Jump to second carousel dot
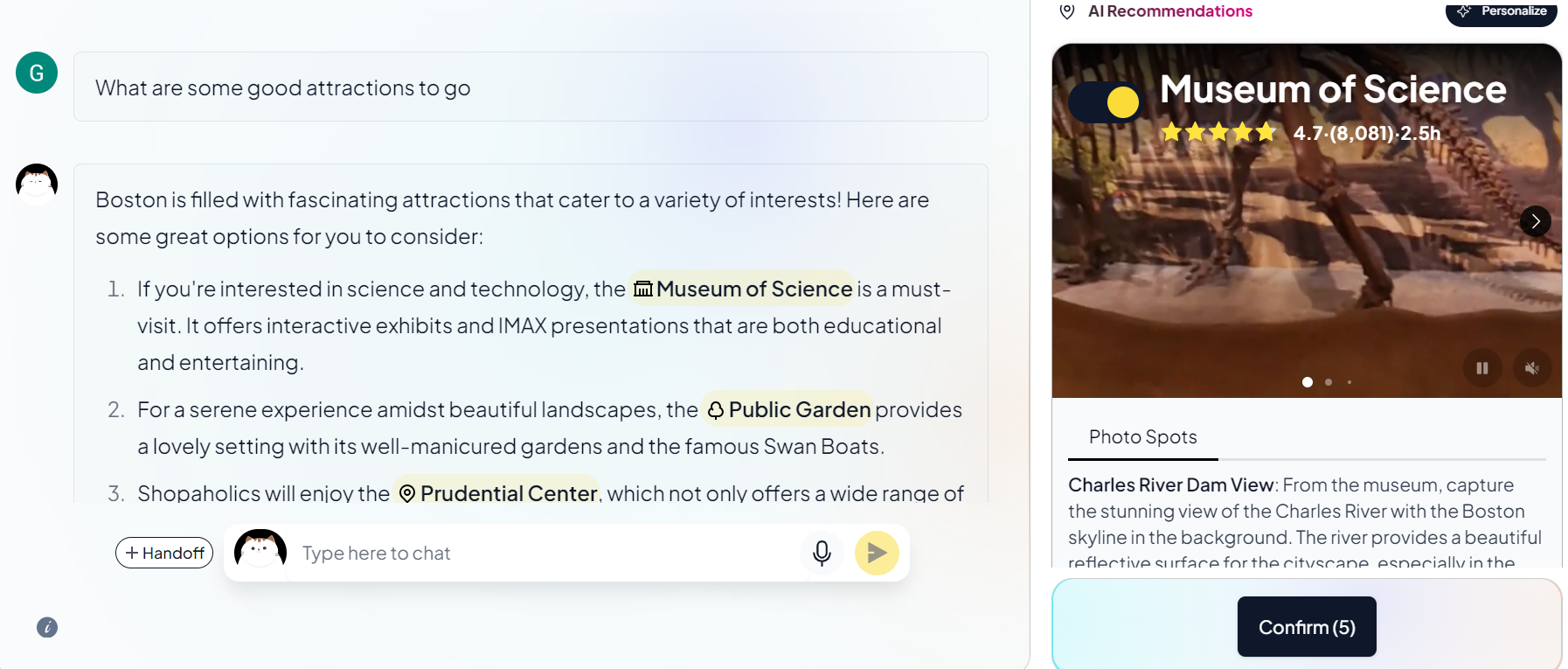This screenshot has width=1568, height=669. (1329, 382)
